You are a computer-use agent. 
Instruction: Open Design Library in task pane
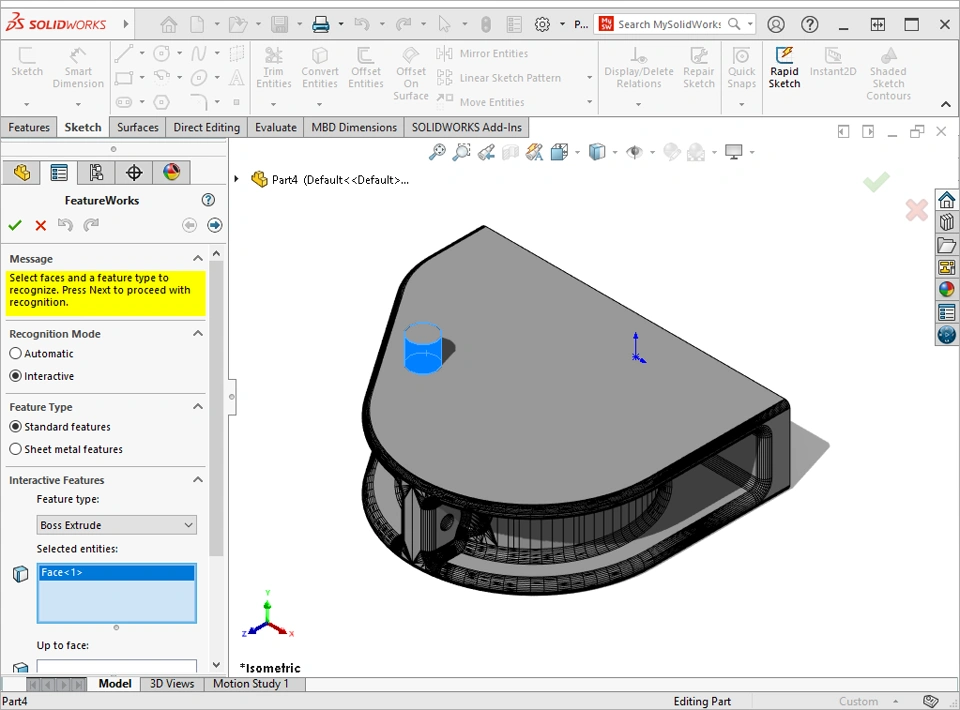[x=947, y=222]
